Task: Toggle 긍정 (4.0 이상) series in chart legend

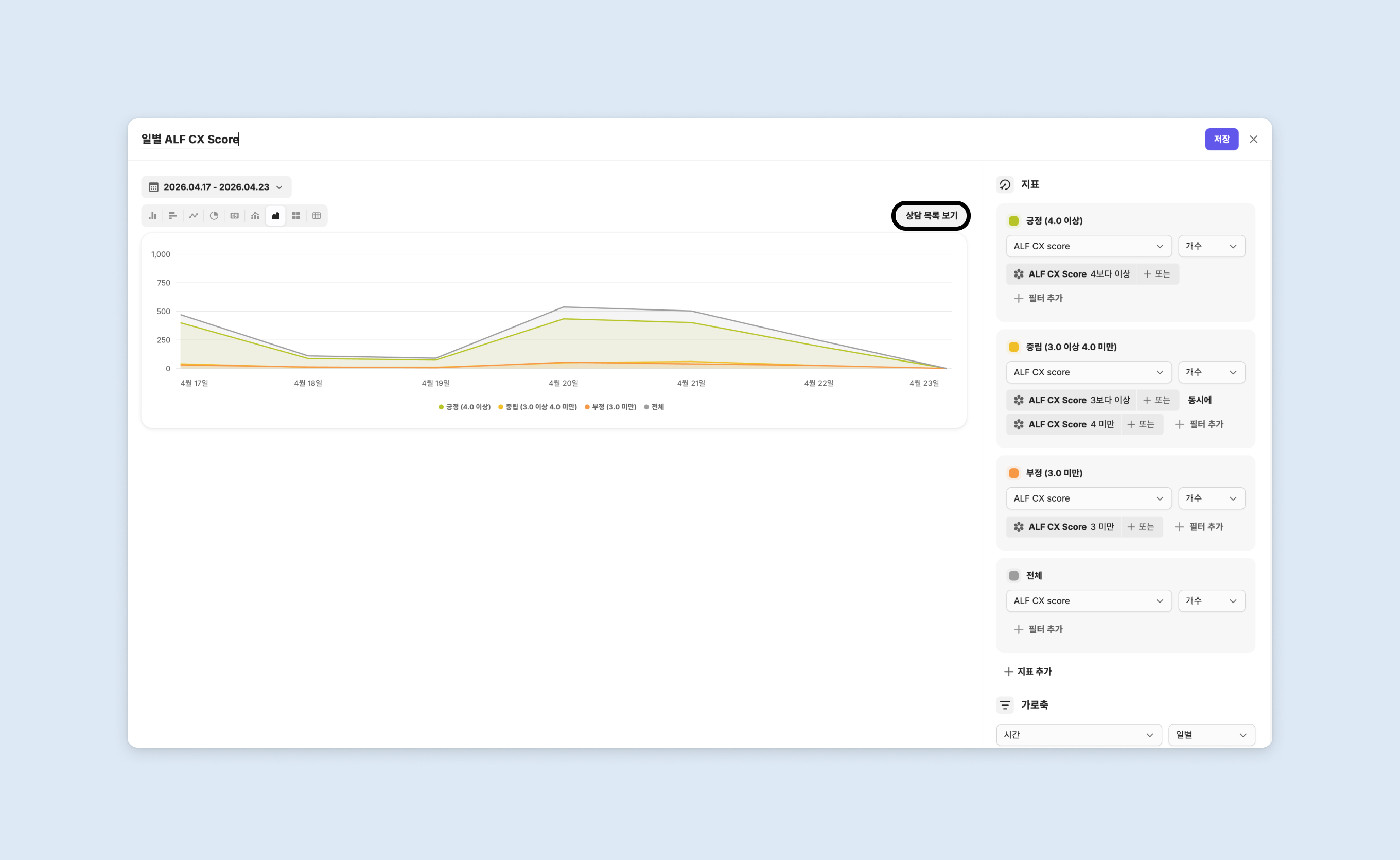Action: [x=464, y=407]
